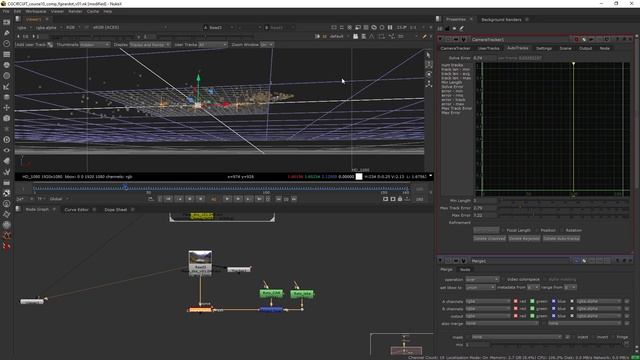Screen dimensions: 640x360
Task: Click the Delete Auto-tracks button
Action: point(561,238)
